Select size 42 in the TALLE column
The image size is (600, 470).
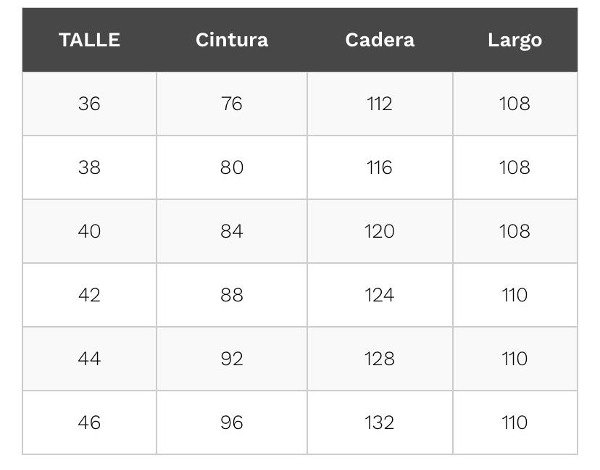click(x=89, y=295)
